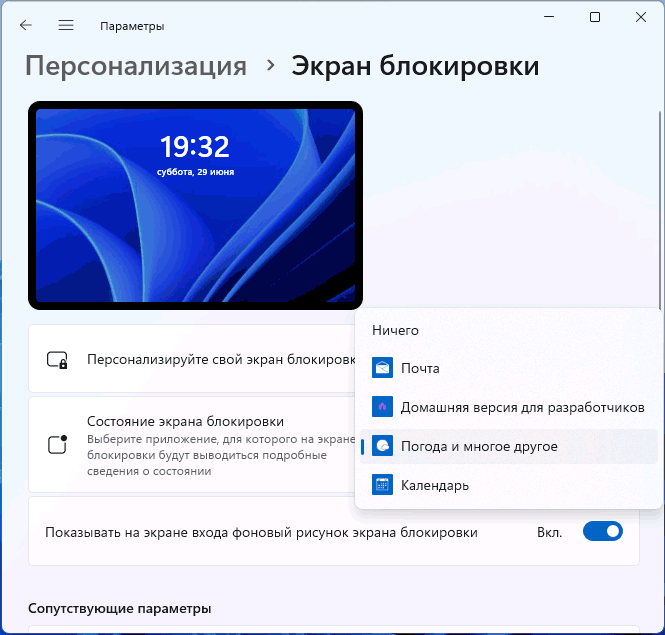Click the Показывать на экране входа label
665x635 pixels.
pyautogui.click(x=261, y=532)
